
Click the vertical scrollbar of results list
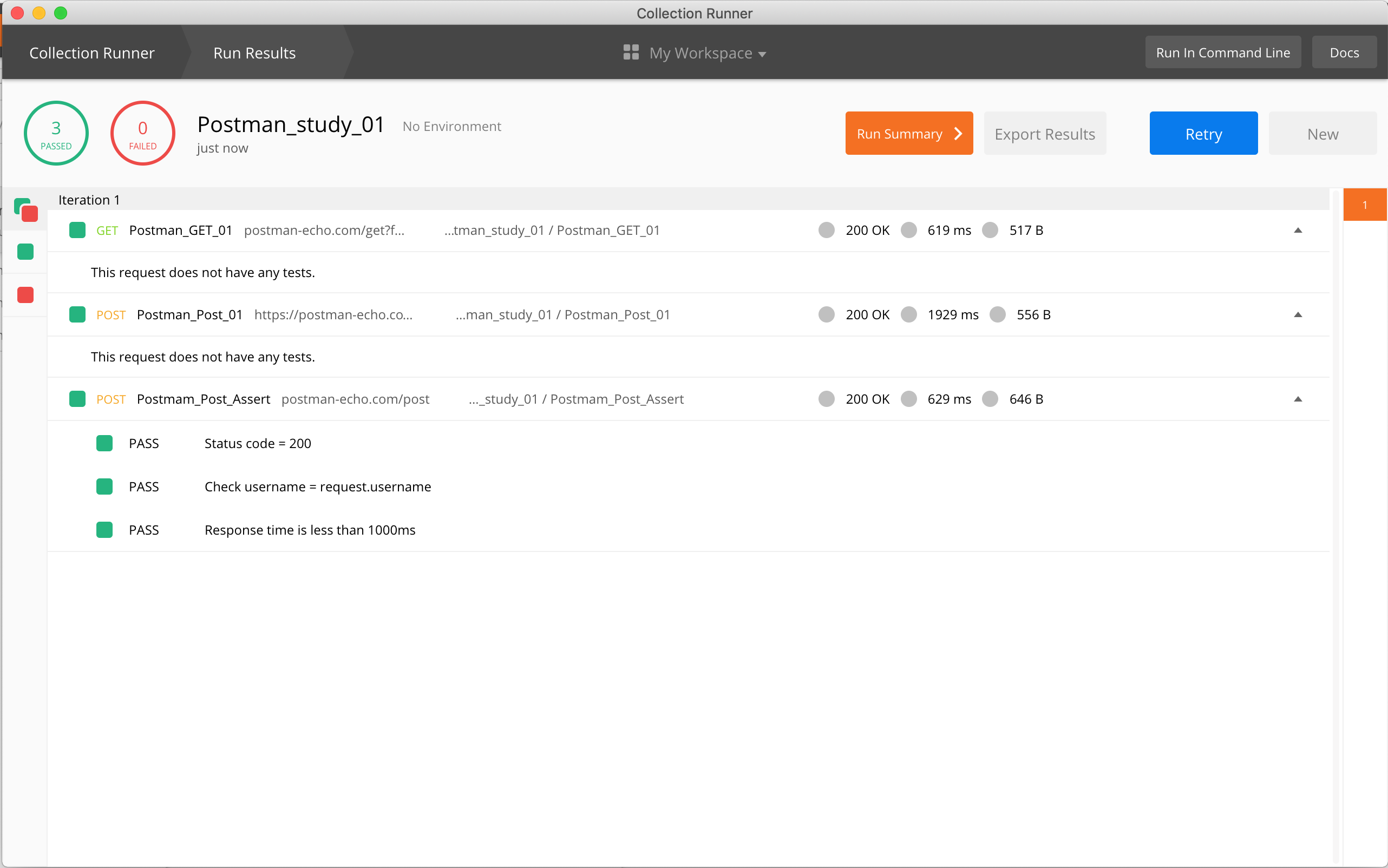pos(1337,525)
